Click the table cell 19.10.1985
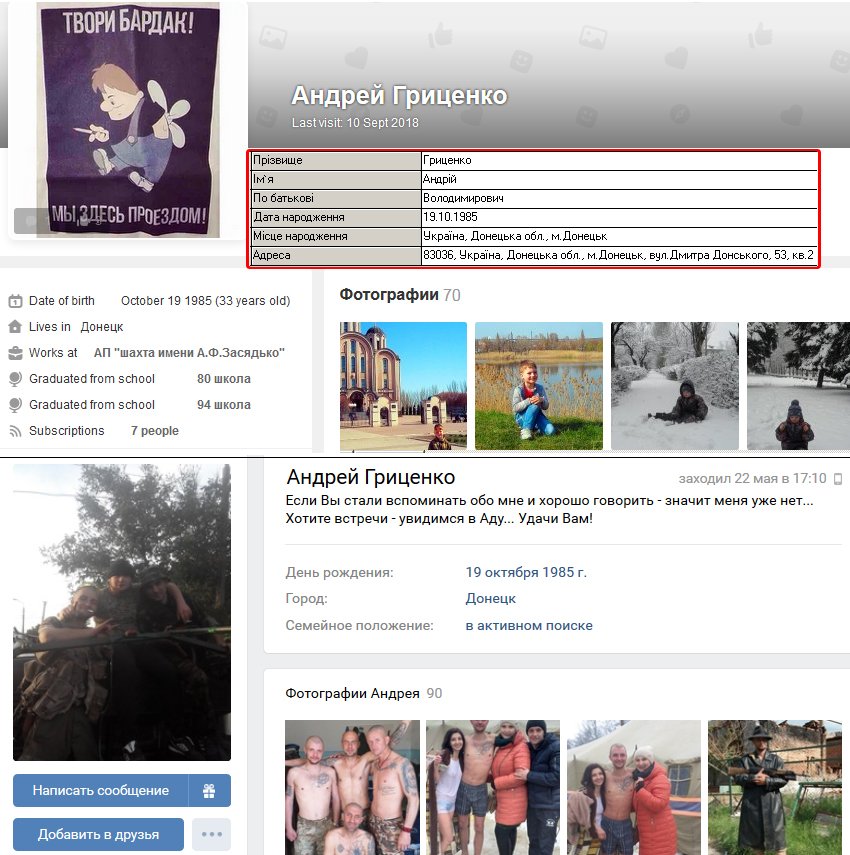Viewport: 850px width, 855px height. click(620, 217)
